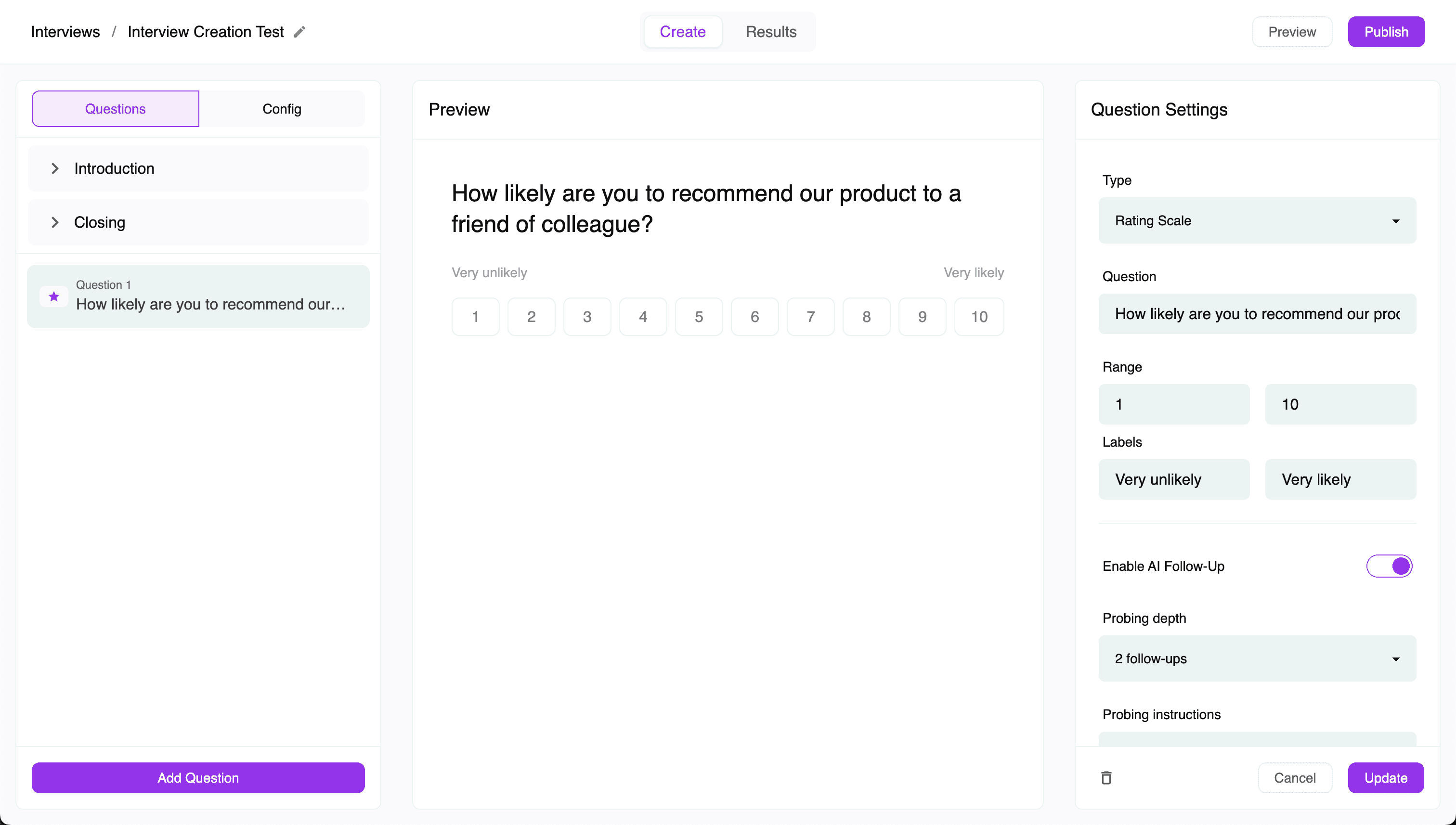
Task: Switch to the Results tab
Action: (771, 32)
